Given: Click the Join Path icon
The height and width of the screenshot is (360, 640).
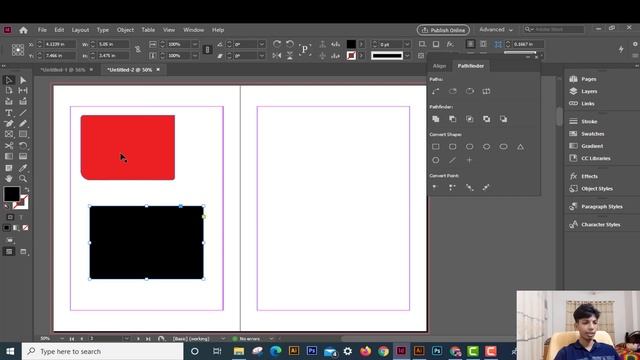Looking at the screenshot, I should pos(436,91).
